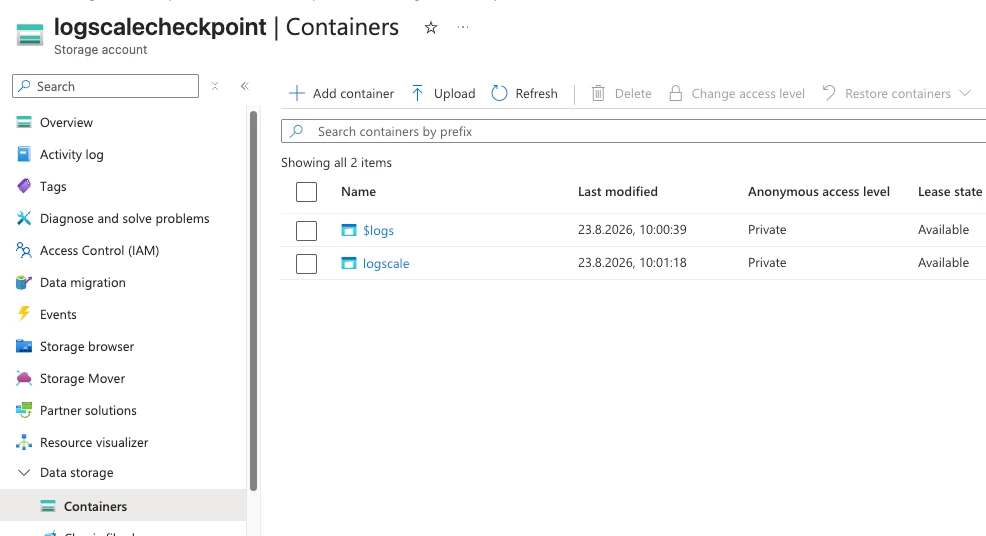Viewport: 986px width, 536px height.
Task: Click the logscale container icon
Action: tap(348, 263)
